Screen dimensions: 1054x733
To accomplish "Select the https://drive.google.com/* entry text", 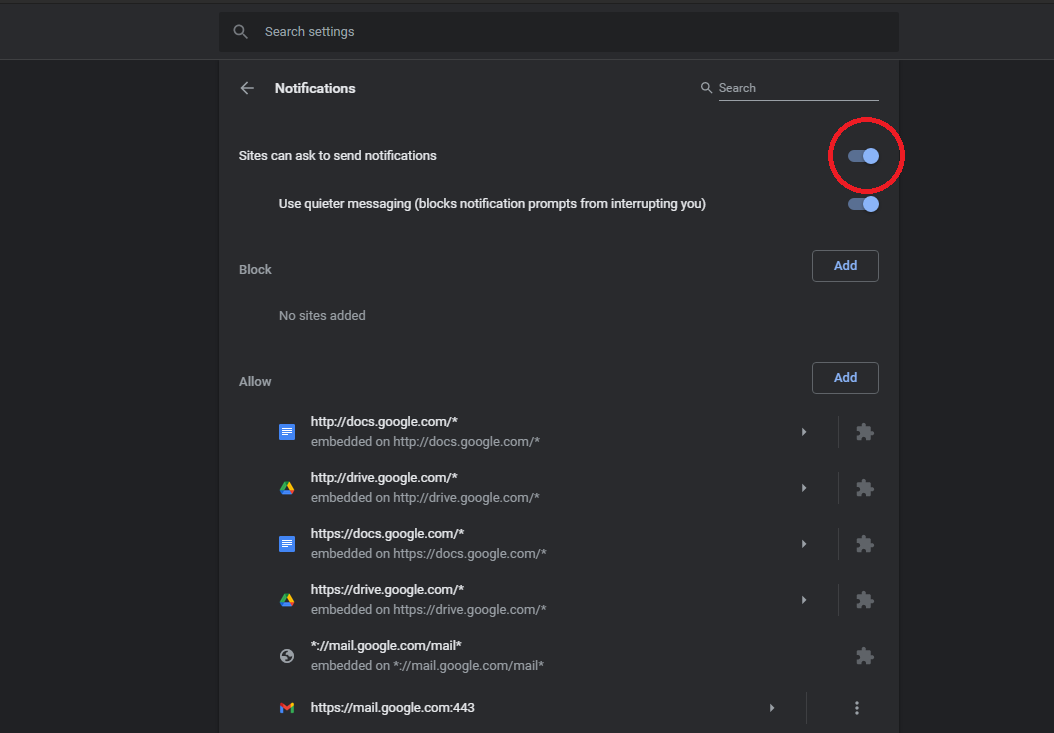I will [x=387, y=590].
